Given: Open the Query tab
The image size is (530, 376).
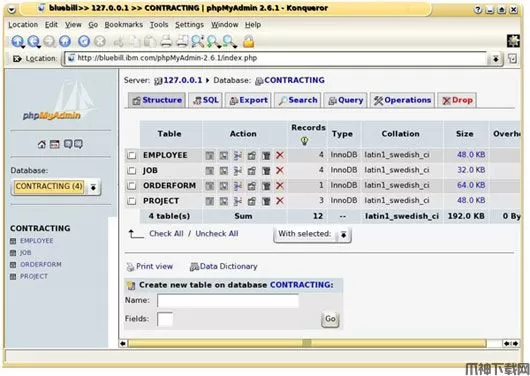Looking at the screenshot, I should (x=345, y=100).
